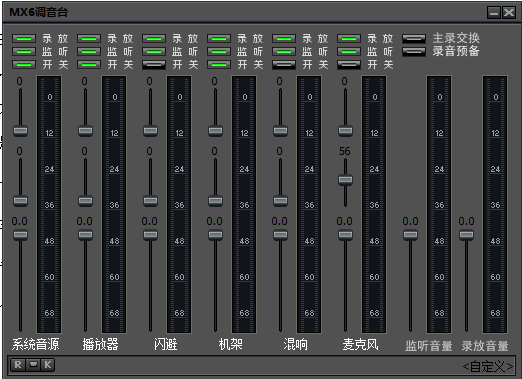Screen dimensions: 522x379
Task: Click the 闪避 channel label
Action: click(165, 344)
